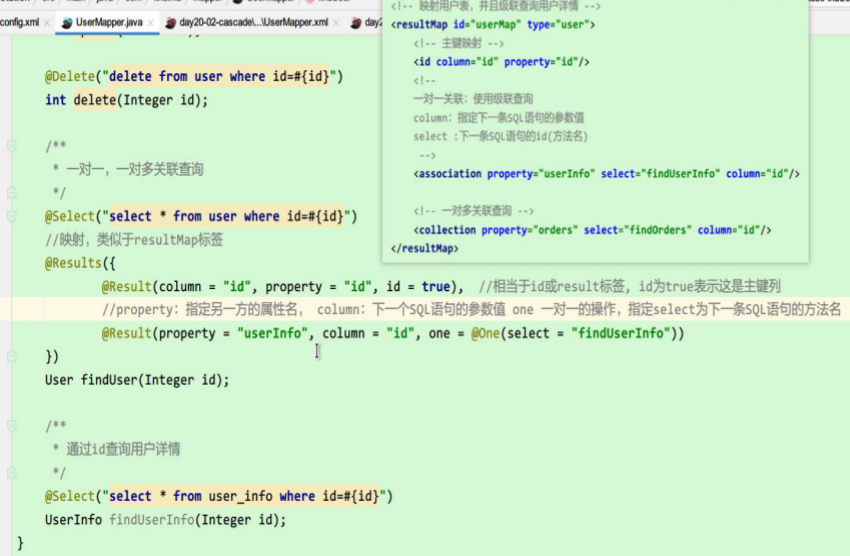Click the collection orders line in popup
Image resolution: width=850 pixels, height=556 pixels.
pos(593,230)
